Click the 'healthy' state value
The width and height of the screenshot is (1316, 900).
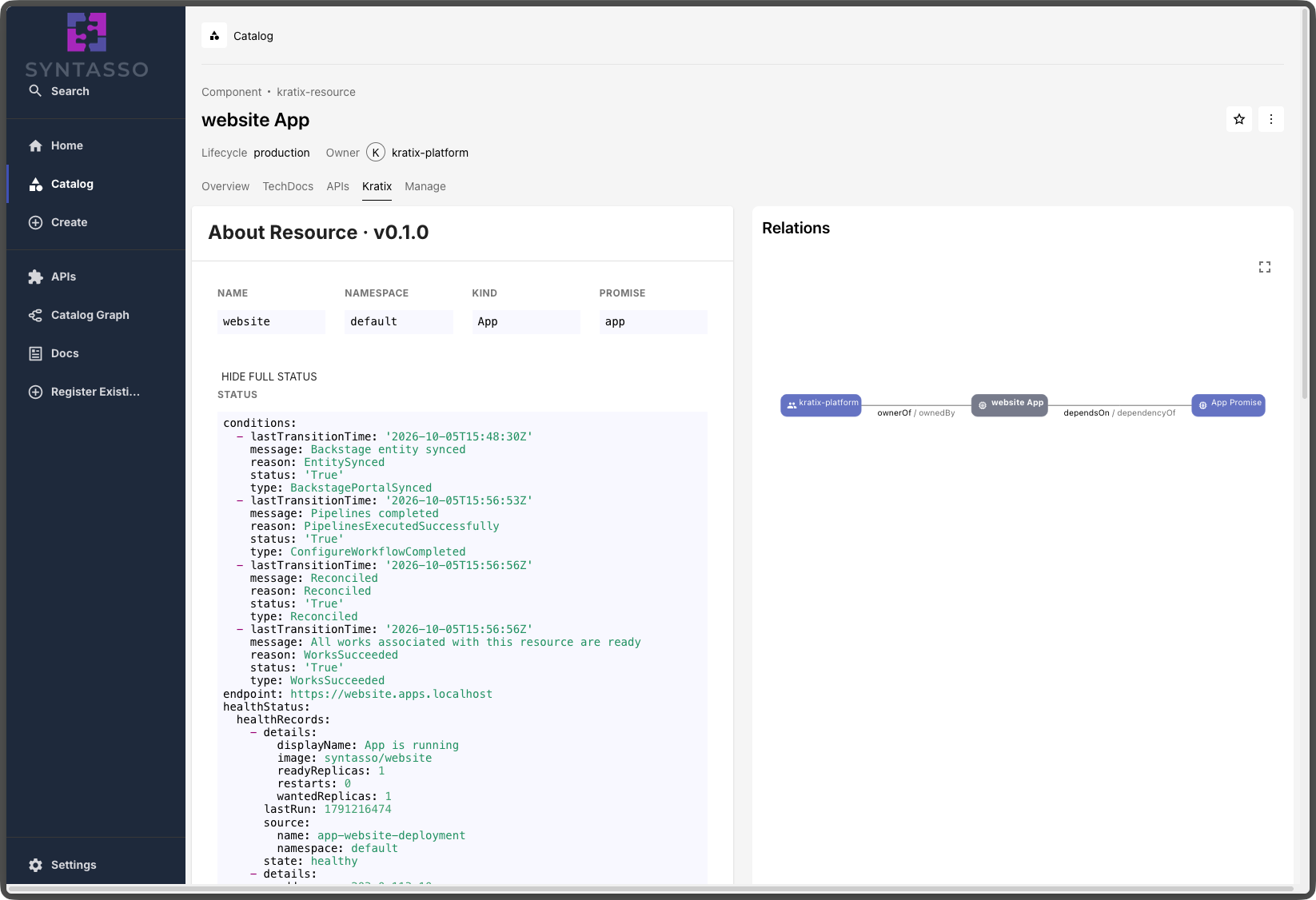click(334, 861)
